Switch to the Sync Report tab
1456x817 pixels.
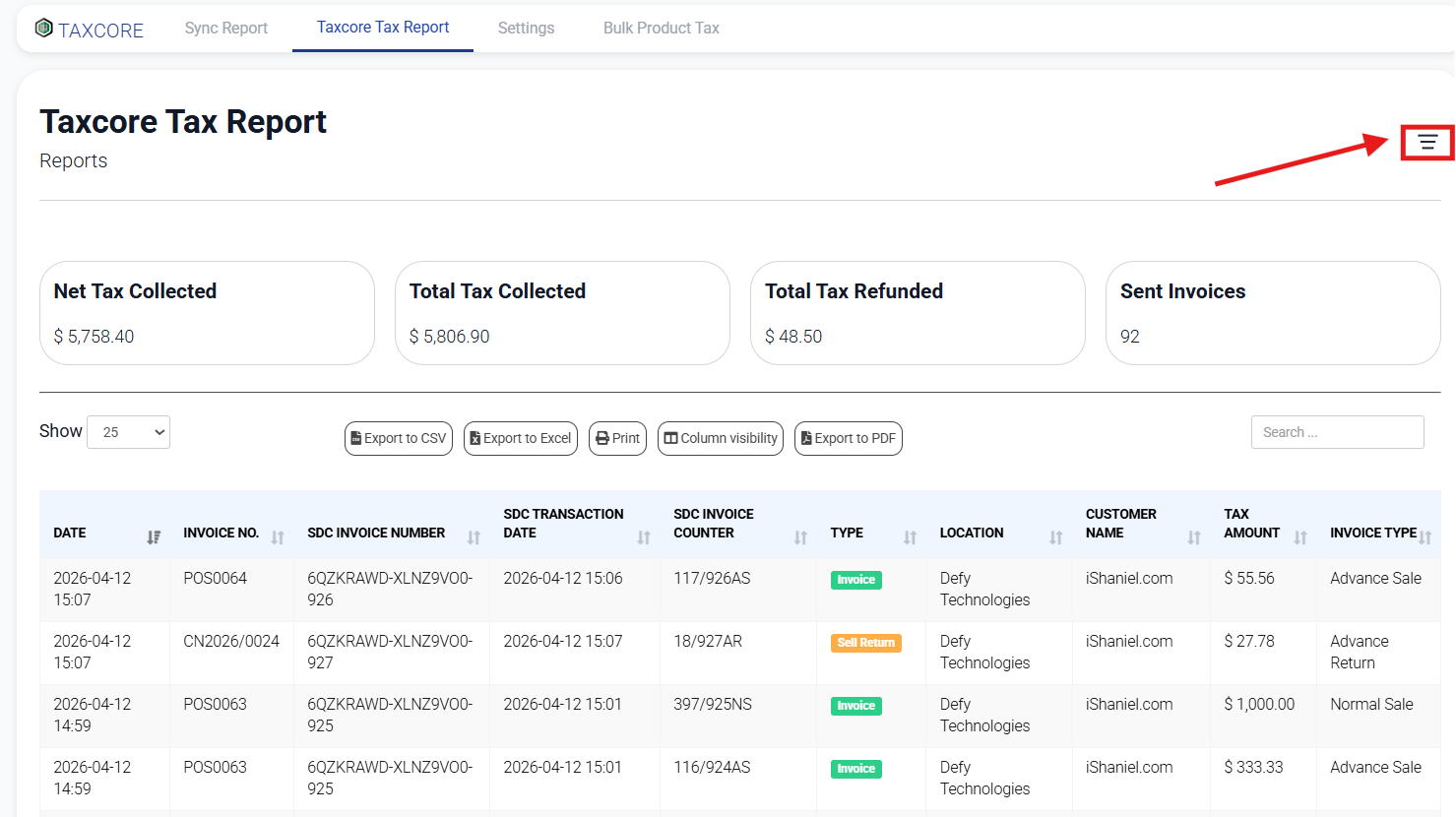[x=225, y=28]
